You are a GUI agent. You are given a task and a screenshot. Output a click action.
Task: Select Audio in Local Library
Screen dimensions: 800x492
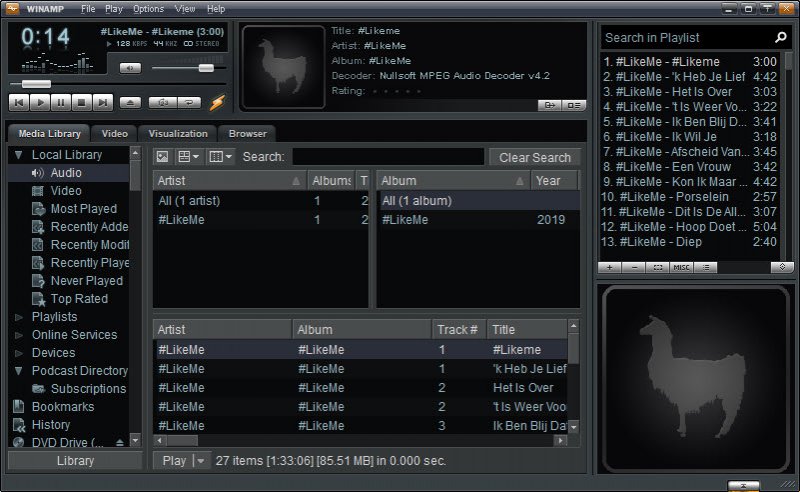(x=69, y=173)
